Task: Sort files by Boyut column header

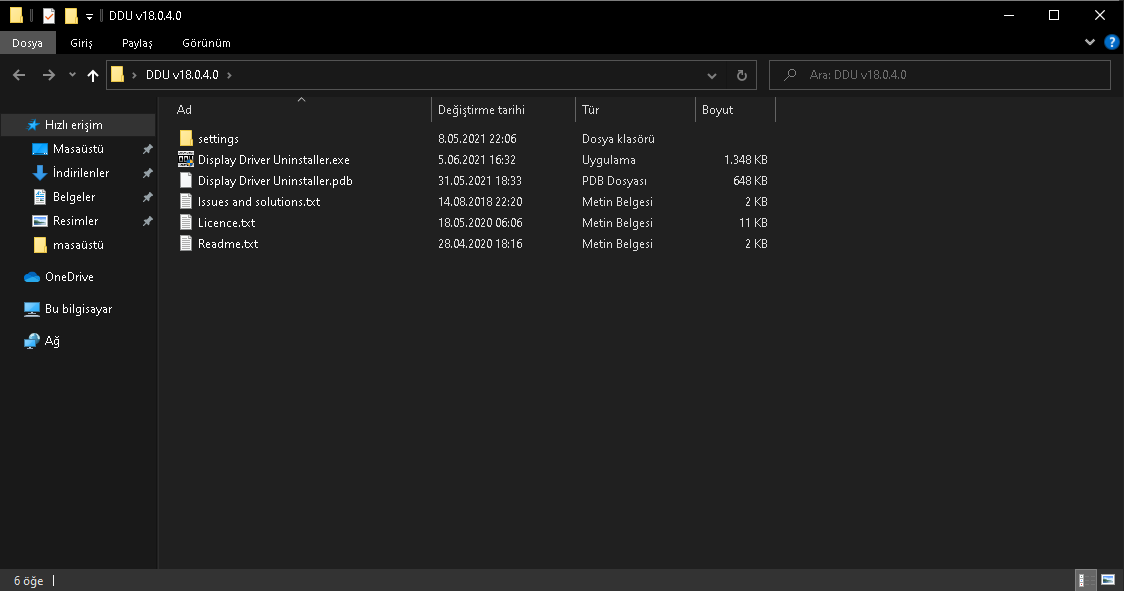Action: [717, 110]
